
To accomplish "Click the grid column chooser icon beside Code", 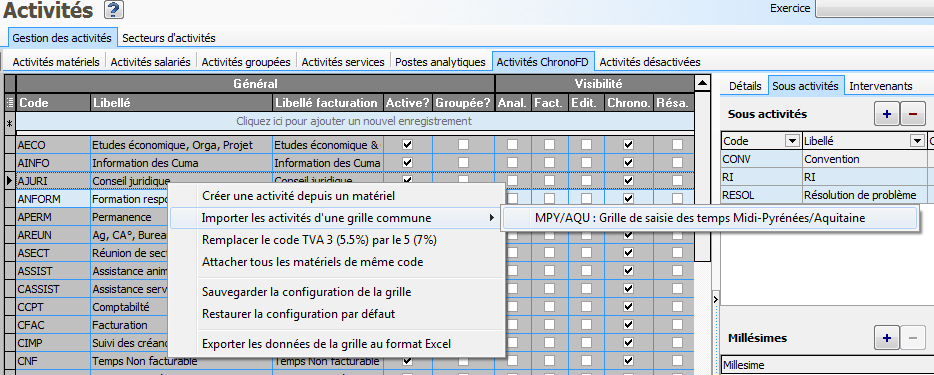I will (x=10, y=102).
